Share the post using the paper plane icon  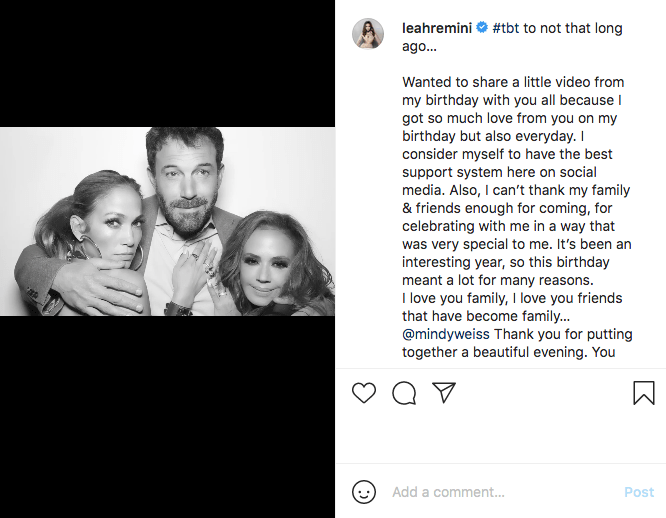point(444,393)
